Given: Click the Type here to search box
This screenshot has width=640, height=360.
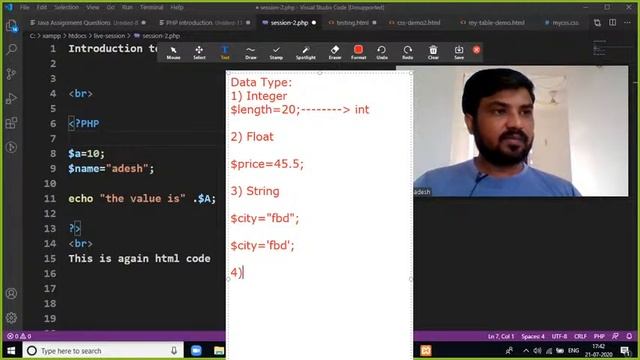Looking at the screenshot, I should (103, 351).
